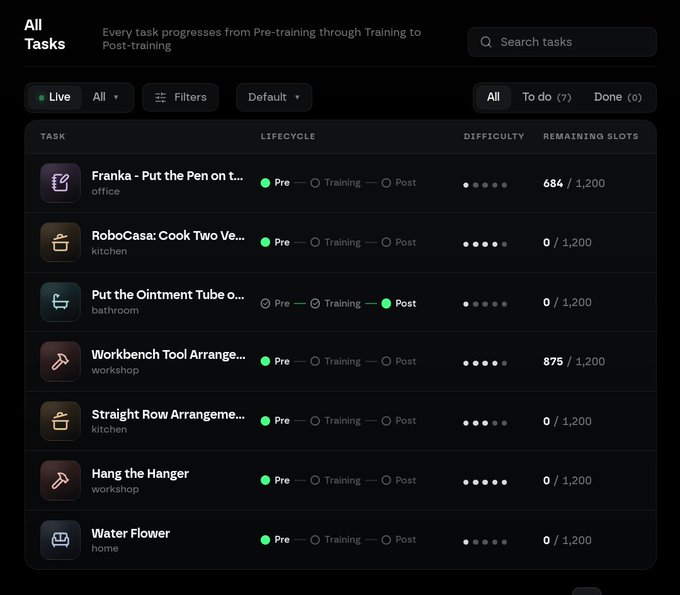Sort by the TASK column header

[x=53, y=136]
